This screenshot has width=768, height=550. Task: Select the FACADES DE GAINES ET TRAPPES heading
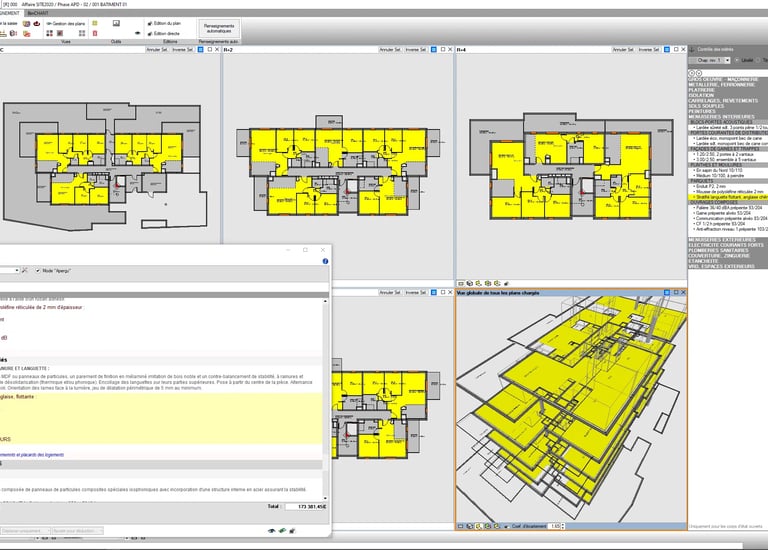click(729, 149)
